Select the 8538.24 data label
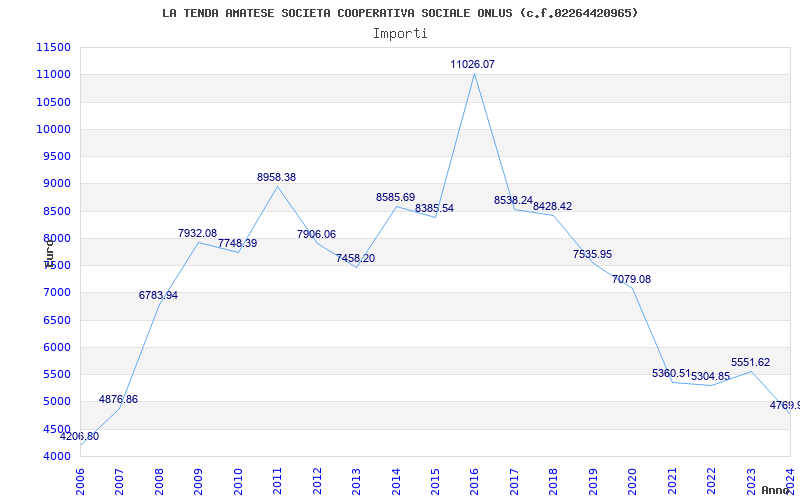The image size is (800, 500). [513, 200]
